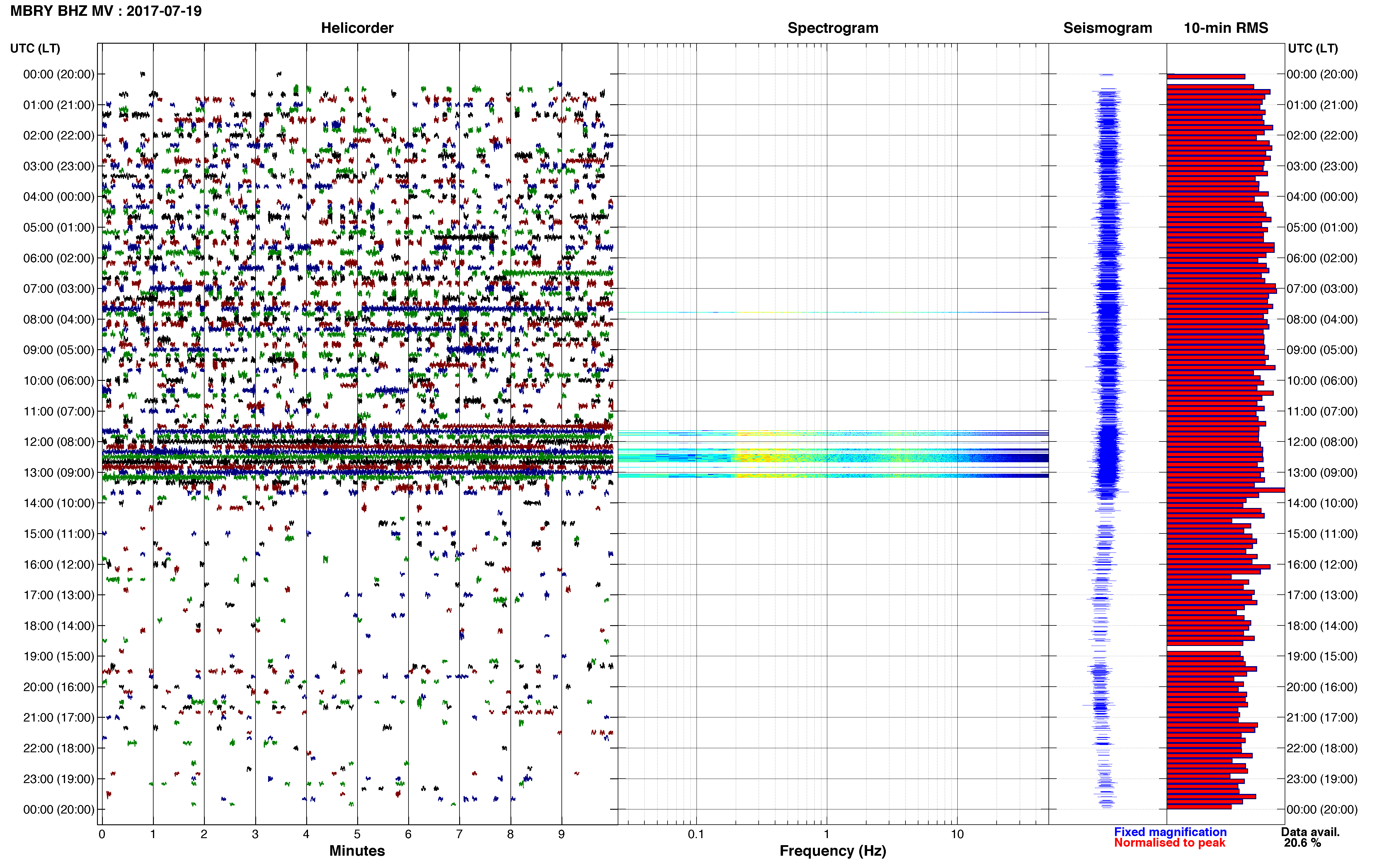Click the 'Data avail.' label
This screenshot has height=868, width=1389.
point(1310,832)
